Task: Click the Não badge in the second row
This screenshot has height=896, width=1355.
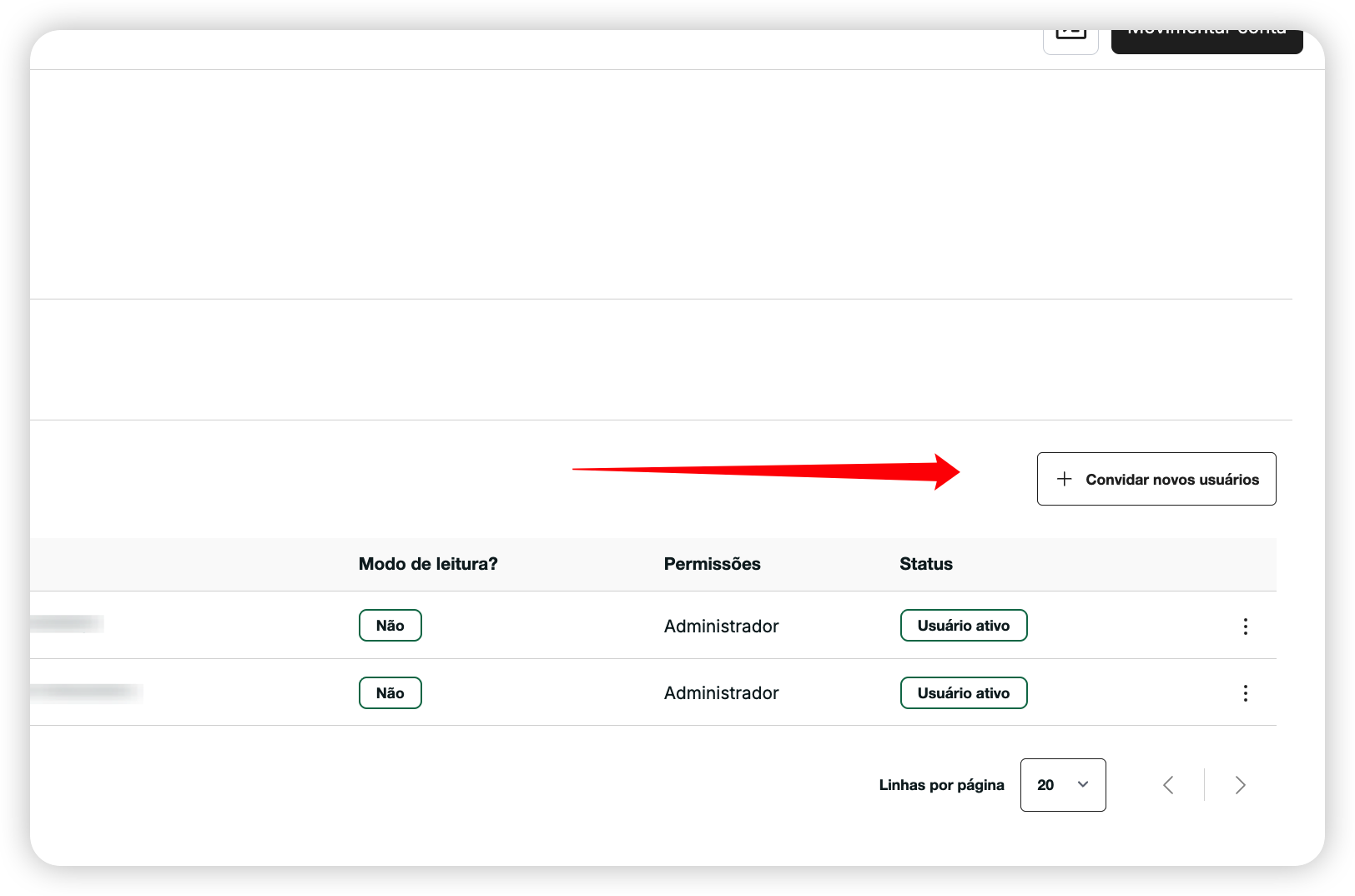Action: click(x=390, y=693)
